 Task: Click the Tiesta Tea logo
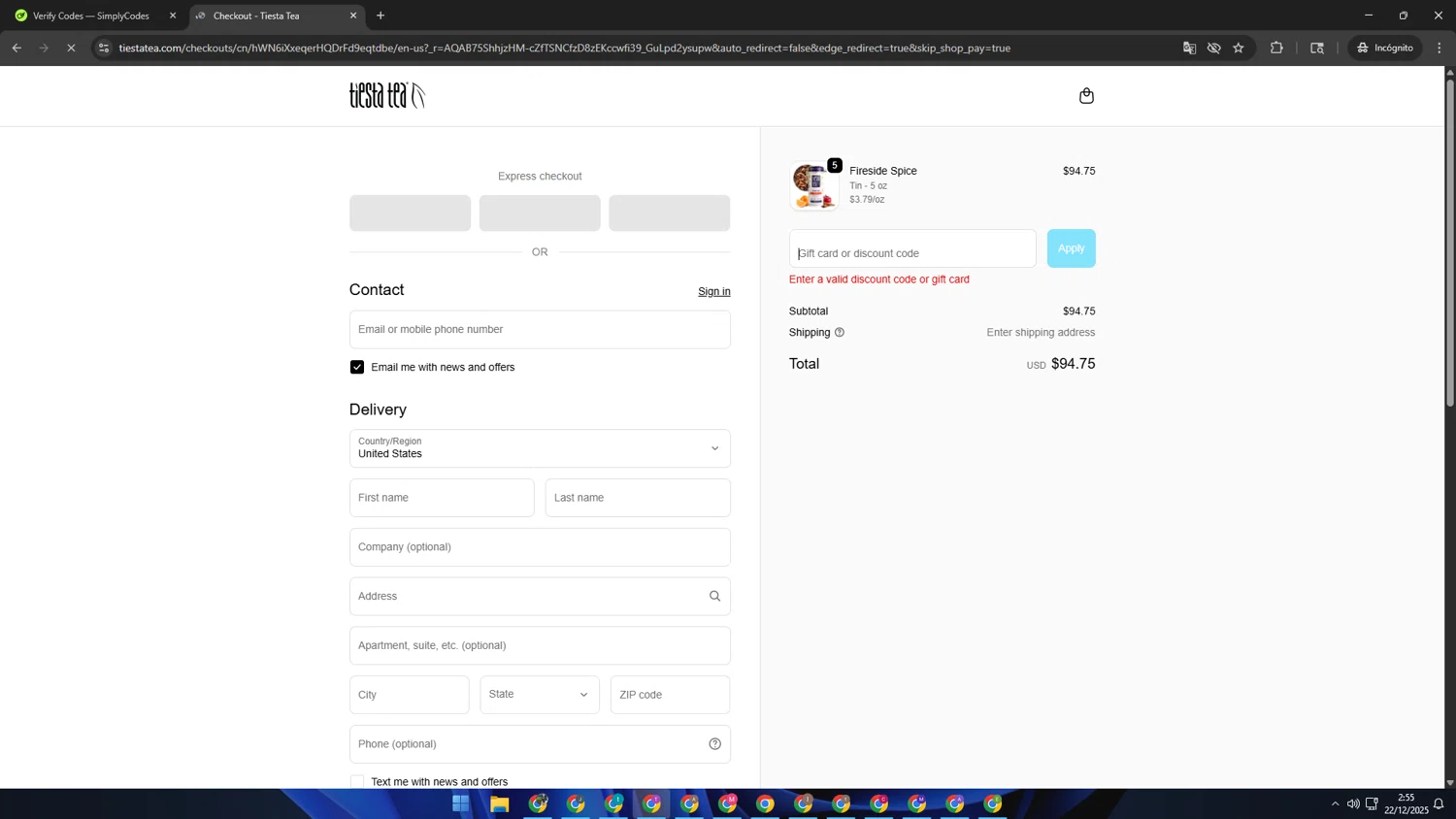[x=387, y=95]
